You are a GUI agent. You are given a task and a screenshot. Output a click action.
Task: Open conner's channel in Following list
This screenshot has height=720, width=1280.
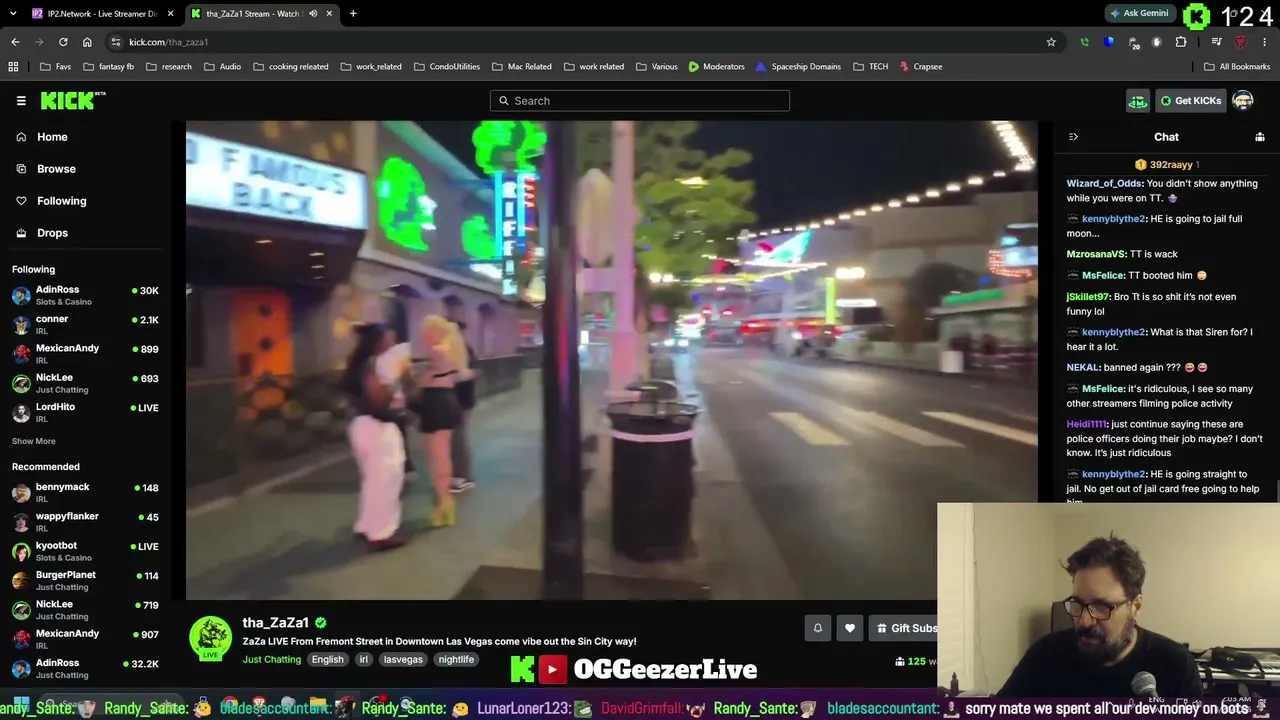(x=86, y=324)
